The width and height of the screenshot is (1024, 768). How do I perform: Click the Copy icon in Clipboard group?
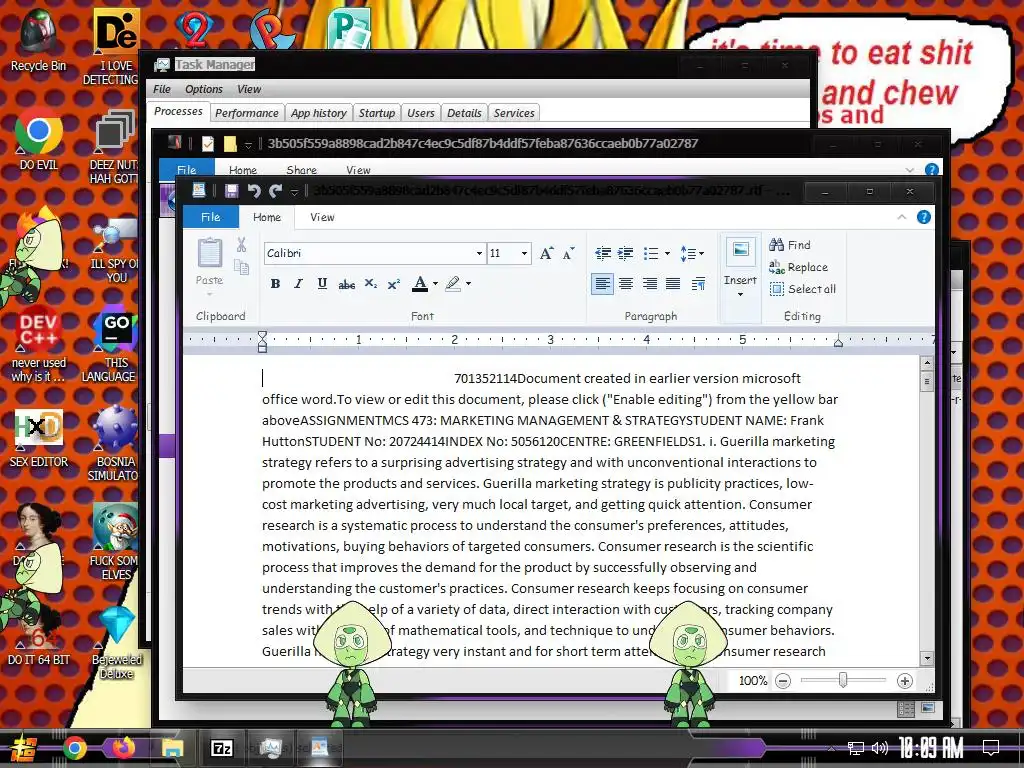242,266
